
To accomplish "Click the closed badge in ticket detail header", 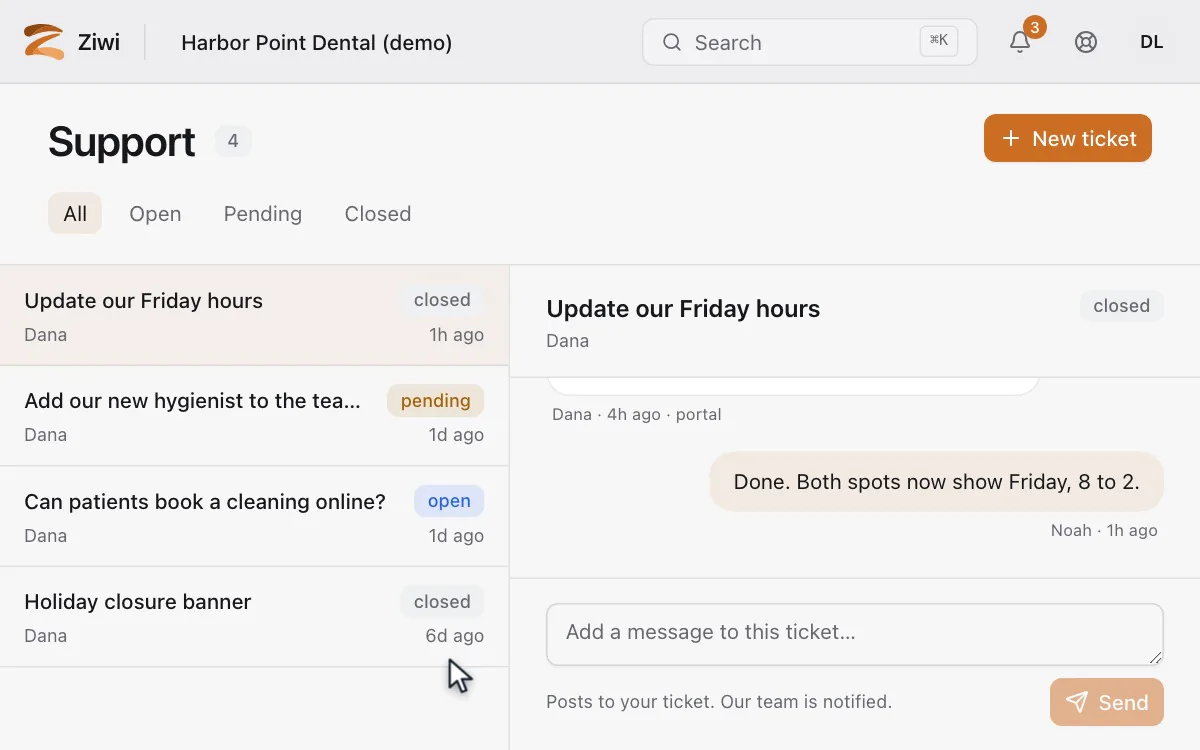I will pos(1121,306).
